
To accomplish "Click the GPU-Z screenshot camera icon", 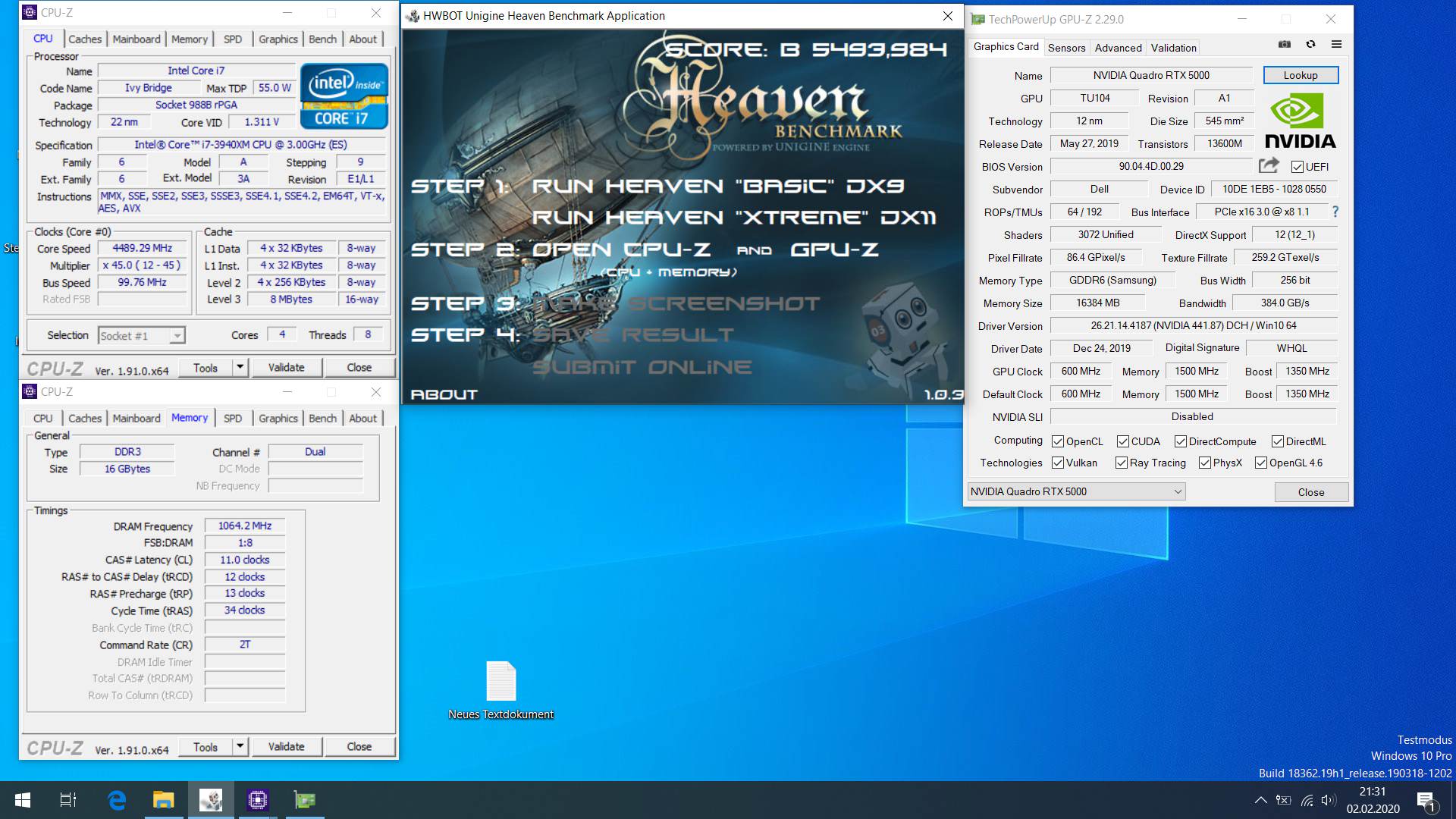I will point(1285,45).
